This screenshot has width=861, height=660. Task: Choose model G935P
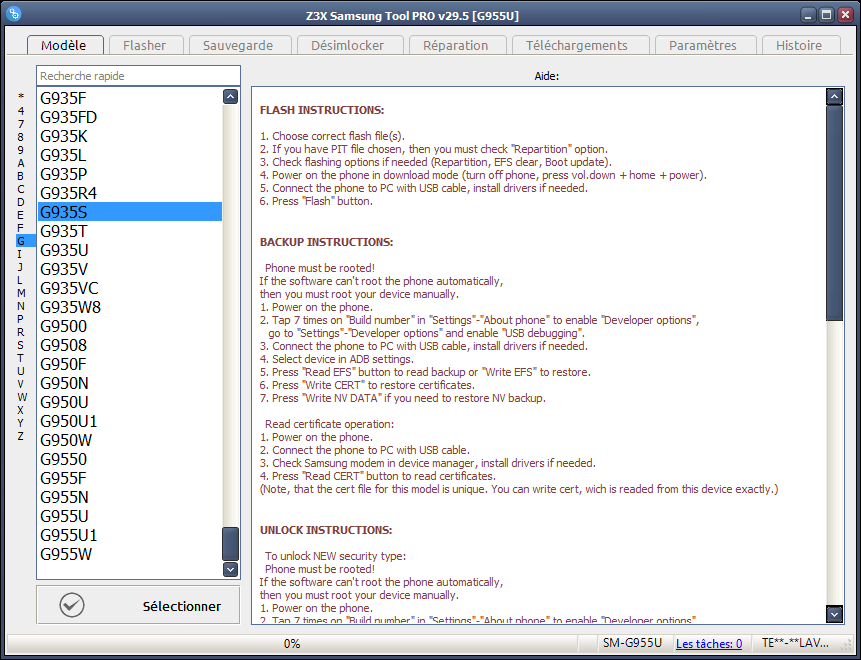(130, 174)
